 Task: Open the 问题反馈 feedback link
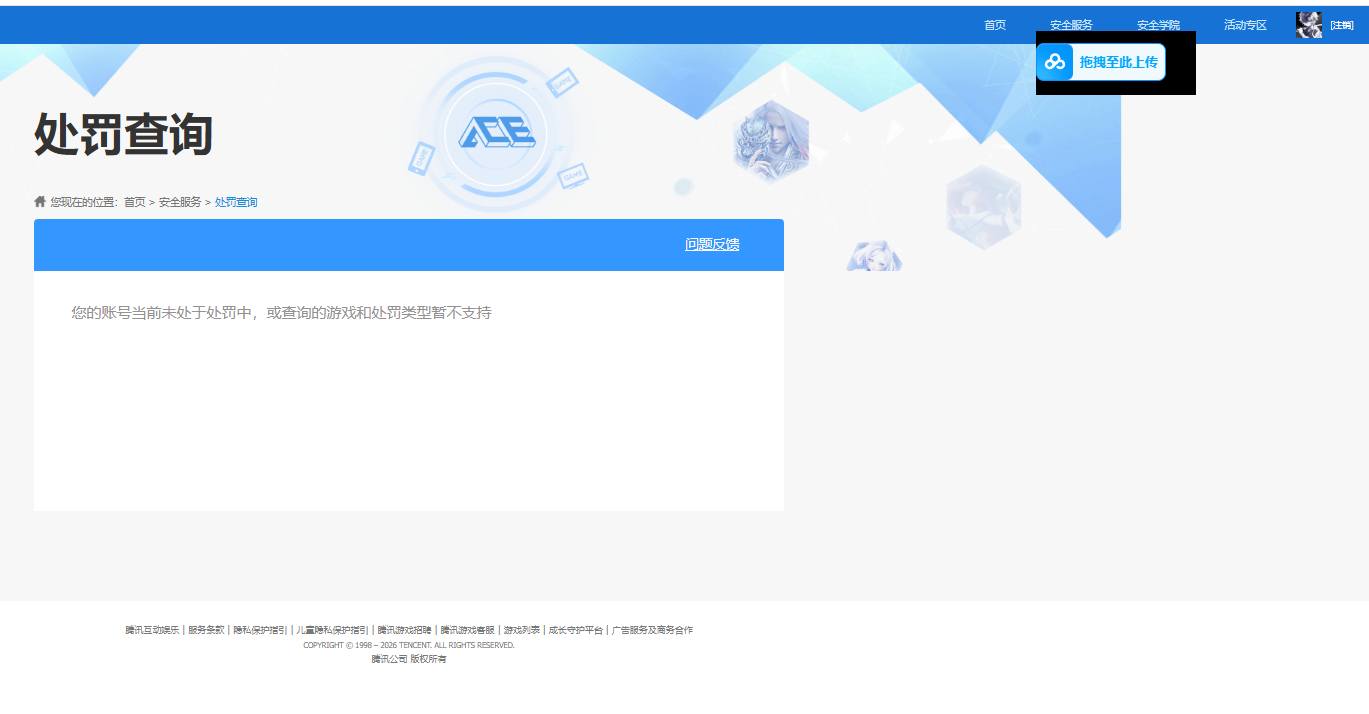(711, 244)
